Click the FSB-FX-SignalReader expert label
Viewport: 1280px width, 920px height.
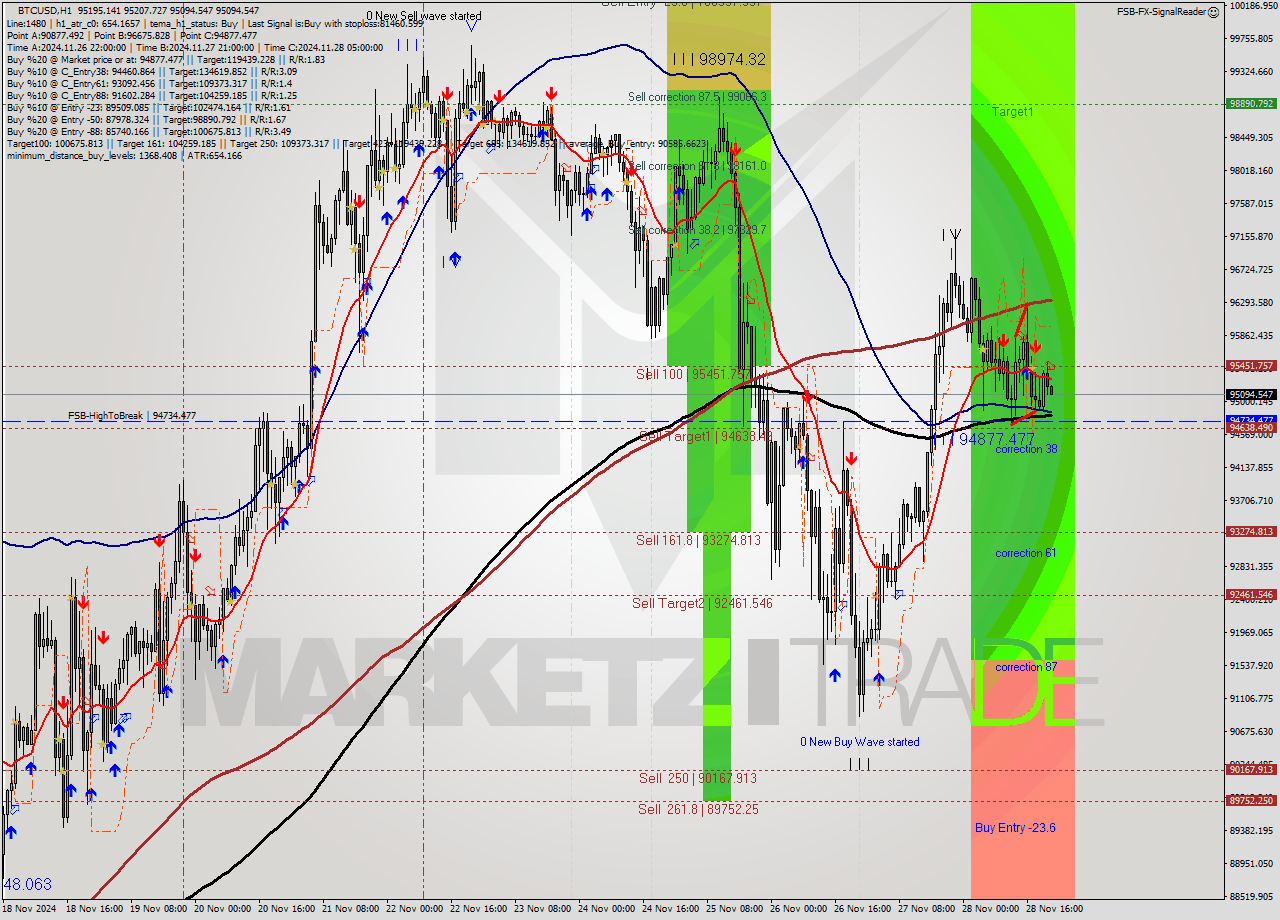point(1161,12)
